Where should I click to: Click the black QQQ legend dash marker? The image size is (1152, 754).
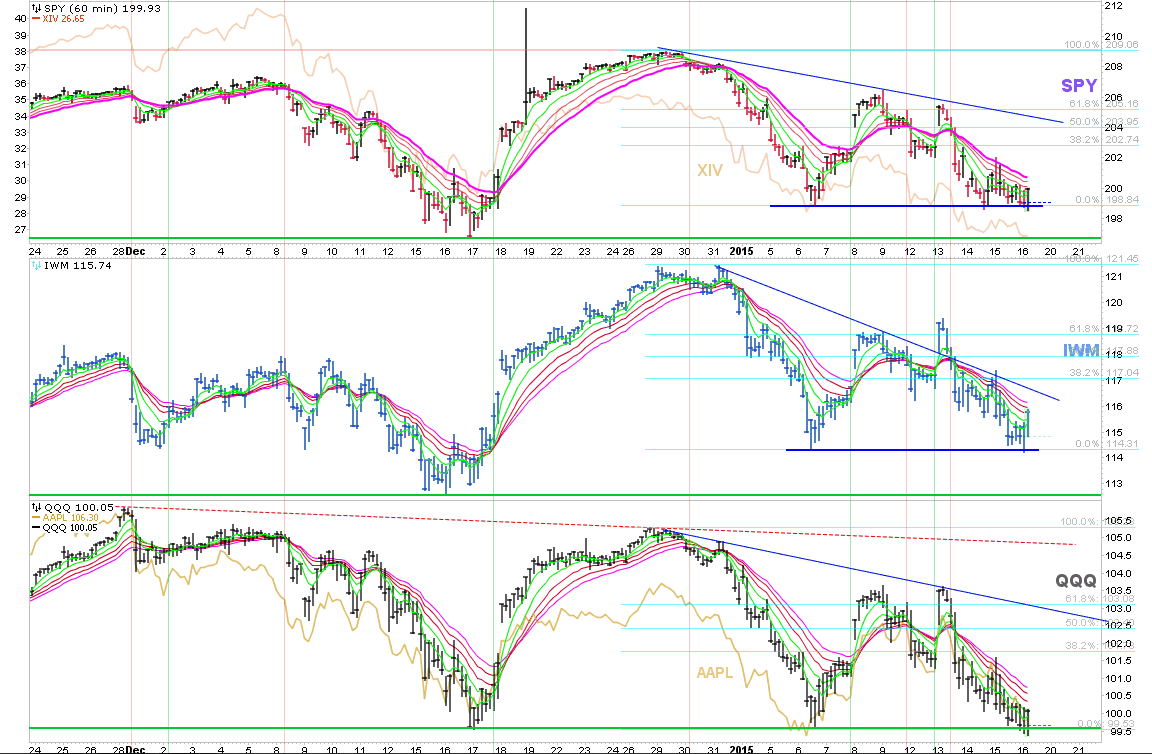[x=37, y=528]
